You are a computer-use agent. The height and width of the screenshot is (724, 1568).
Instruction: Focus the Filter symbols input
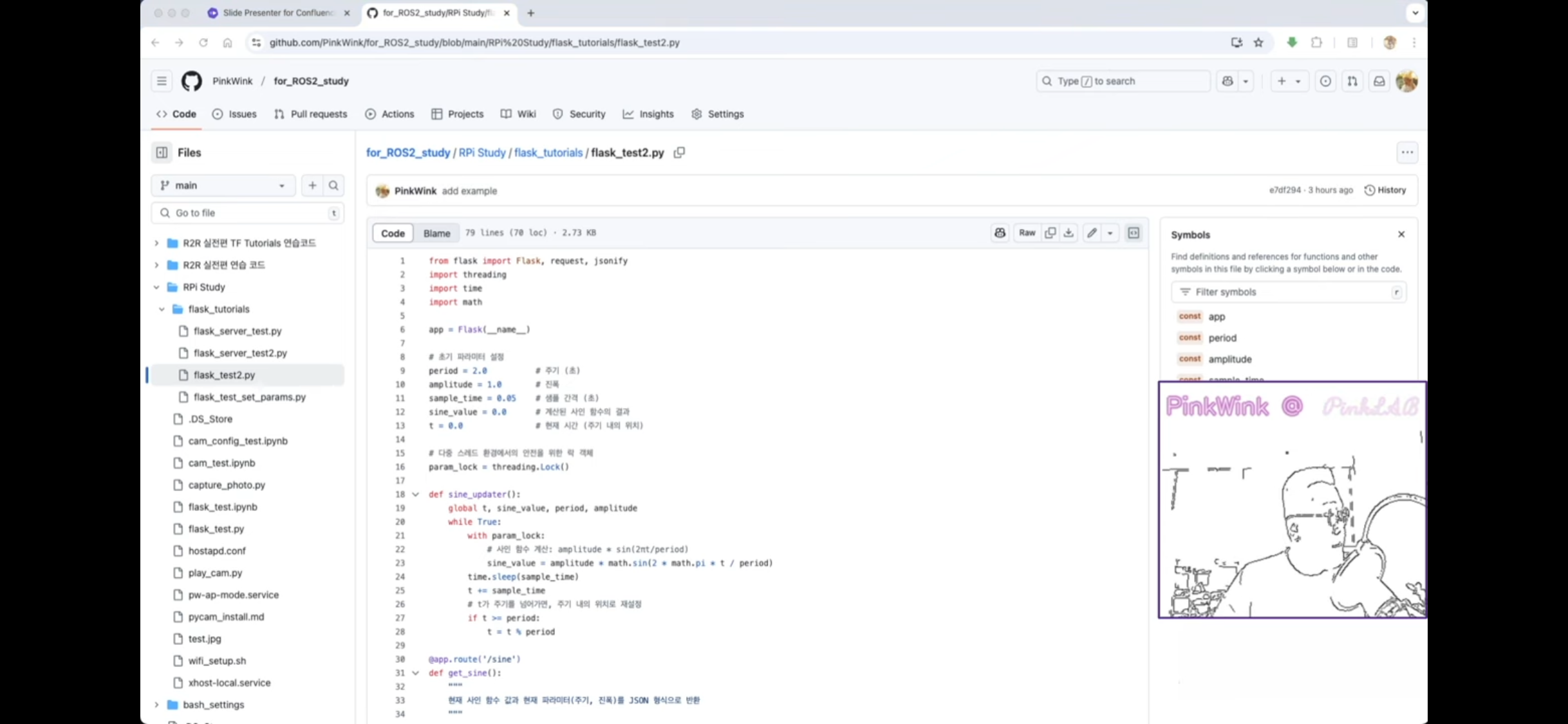point(1288,292)
